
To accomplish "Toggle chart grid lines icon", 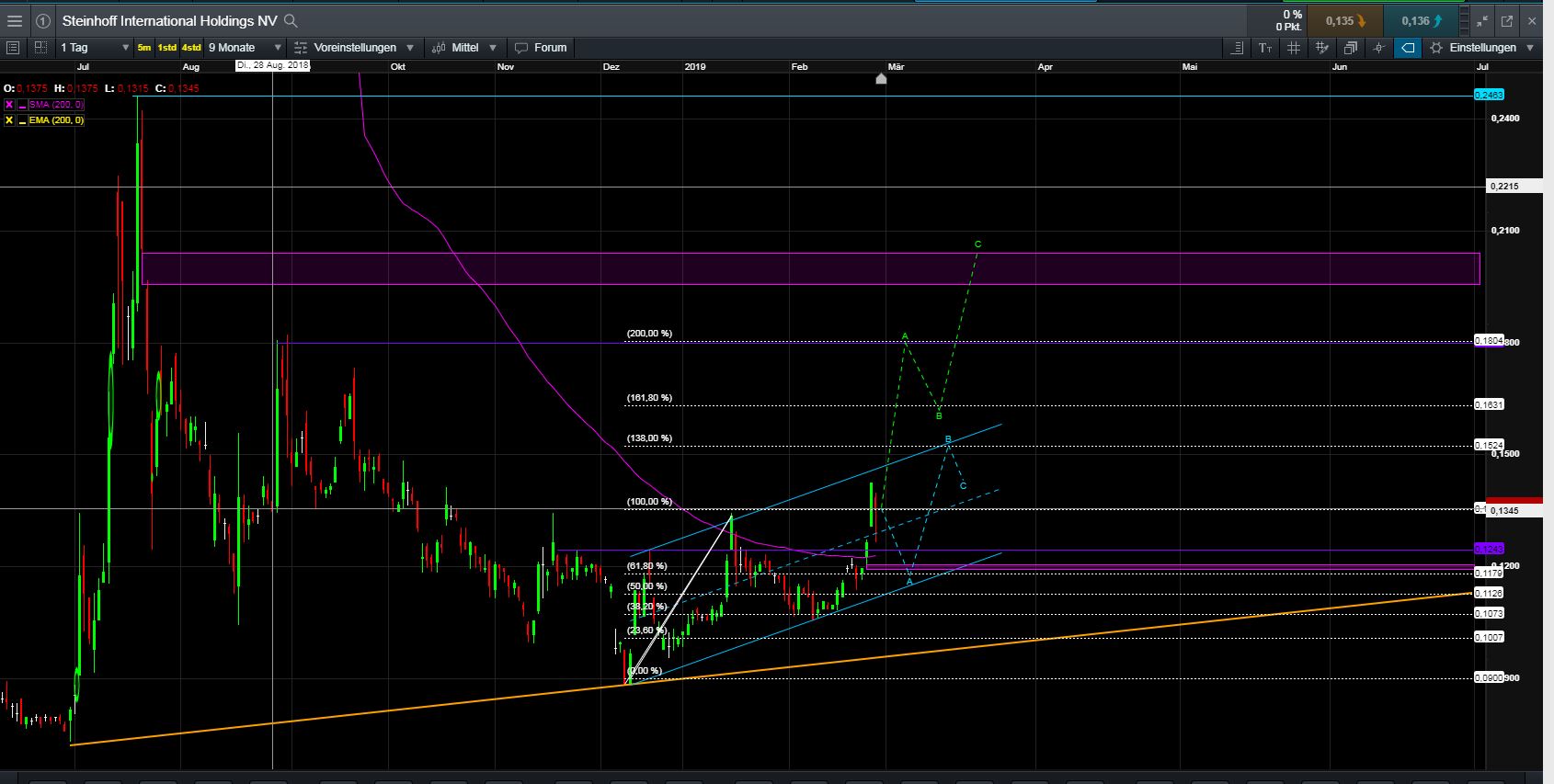I will point(1294,48).
